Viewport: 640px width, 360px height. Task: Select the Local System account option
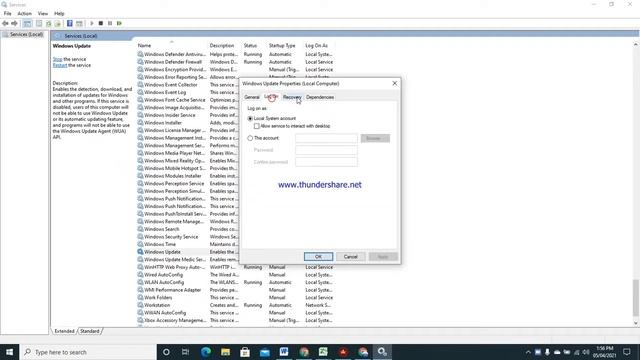click(x=250, y=118)
